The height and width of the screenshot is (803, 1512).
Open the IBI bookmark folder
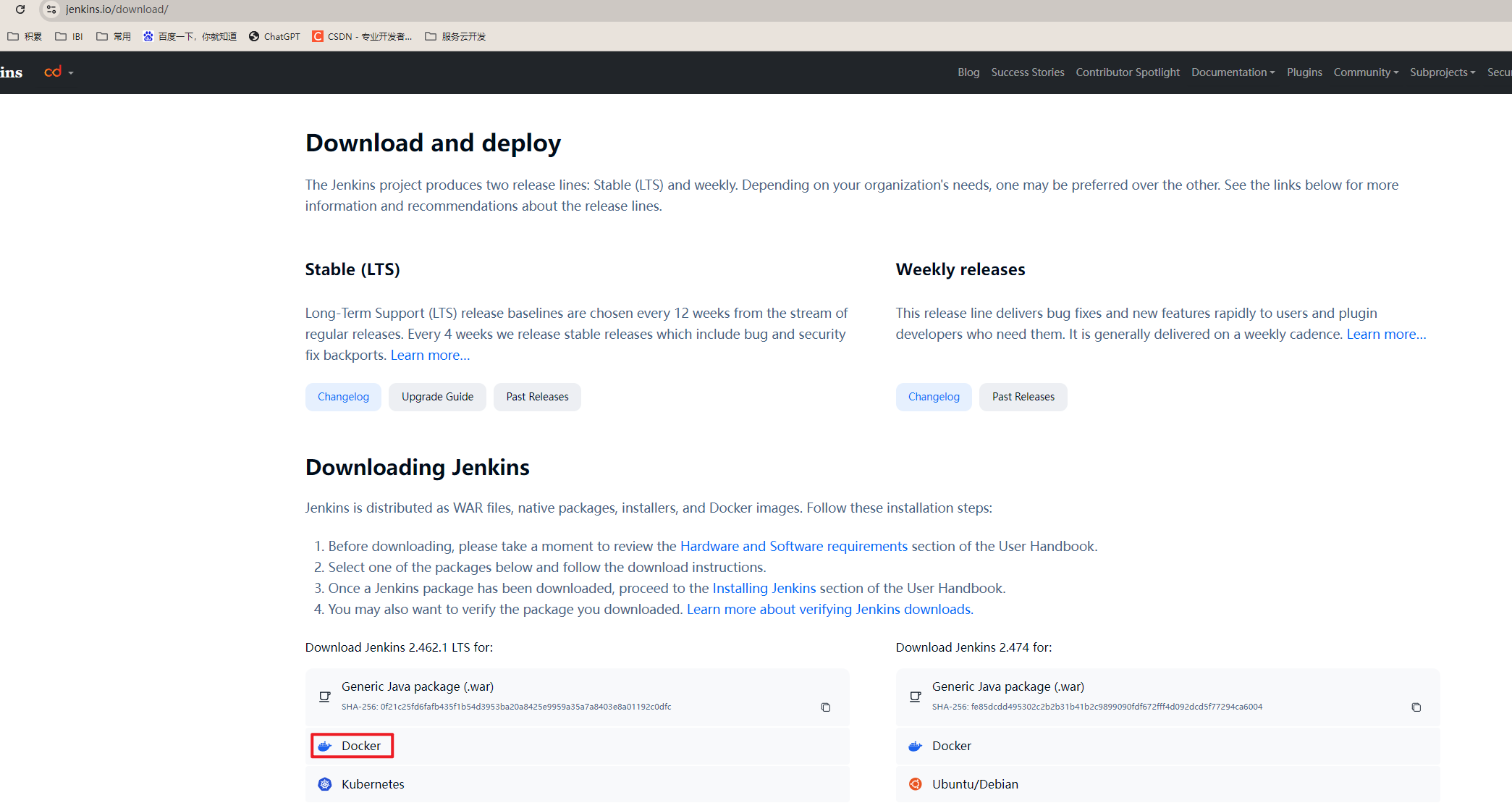pyautogui.click(x=69, y=36)
